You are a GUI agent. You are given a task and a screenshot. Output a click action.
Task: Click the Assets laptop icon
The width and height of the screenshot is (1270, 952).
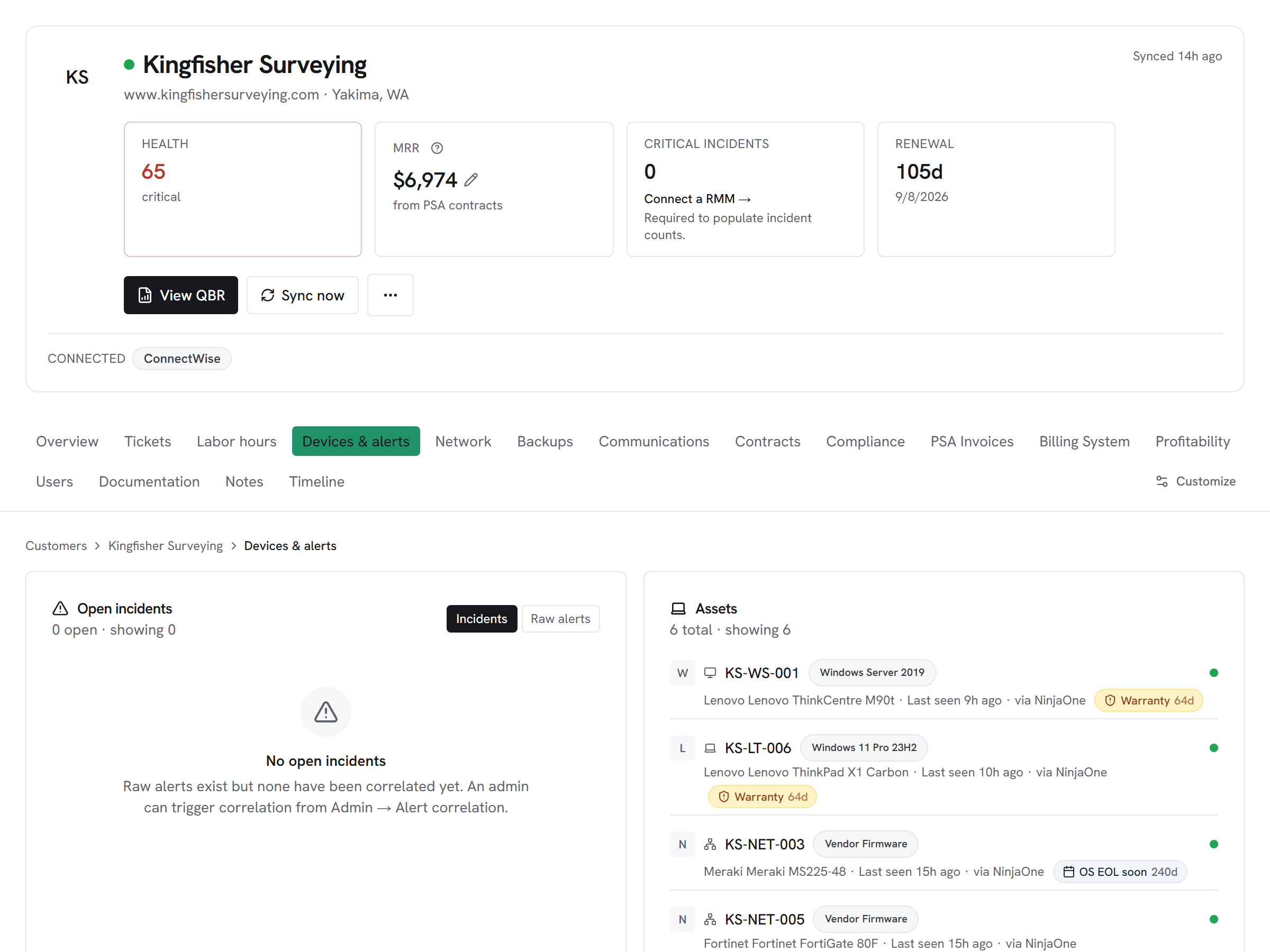point(678,608)
